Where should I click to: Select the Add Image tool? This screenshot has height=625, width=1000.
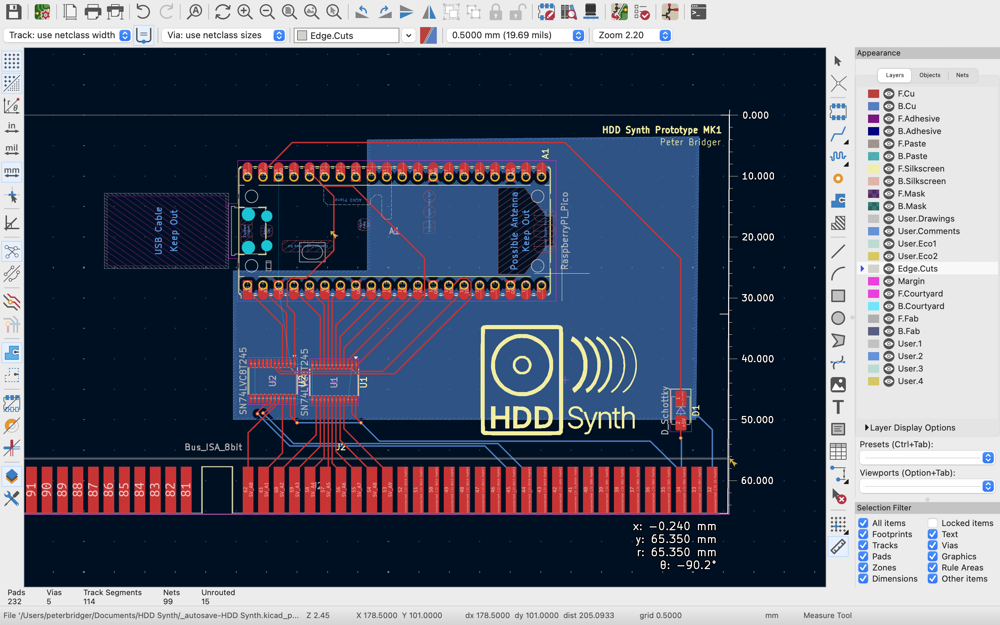tap(838, 385)
